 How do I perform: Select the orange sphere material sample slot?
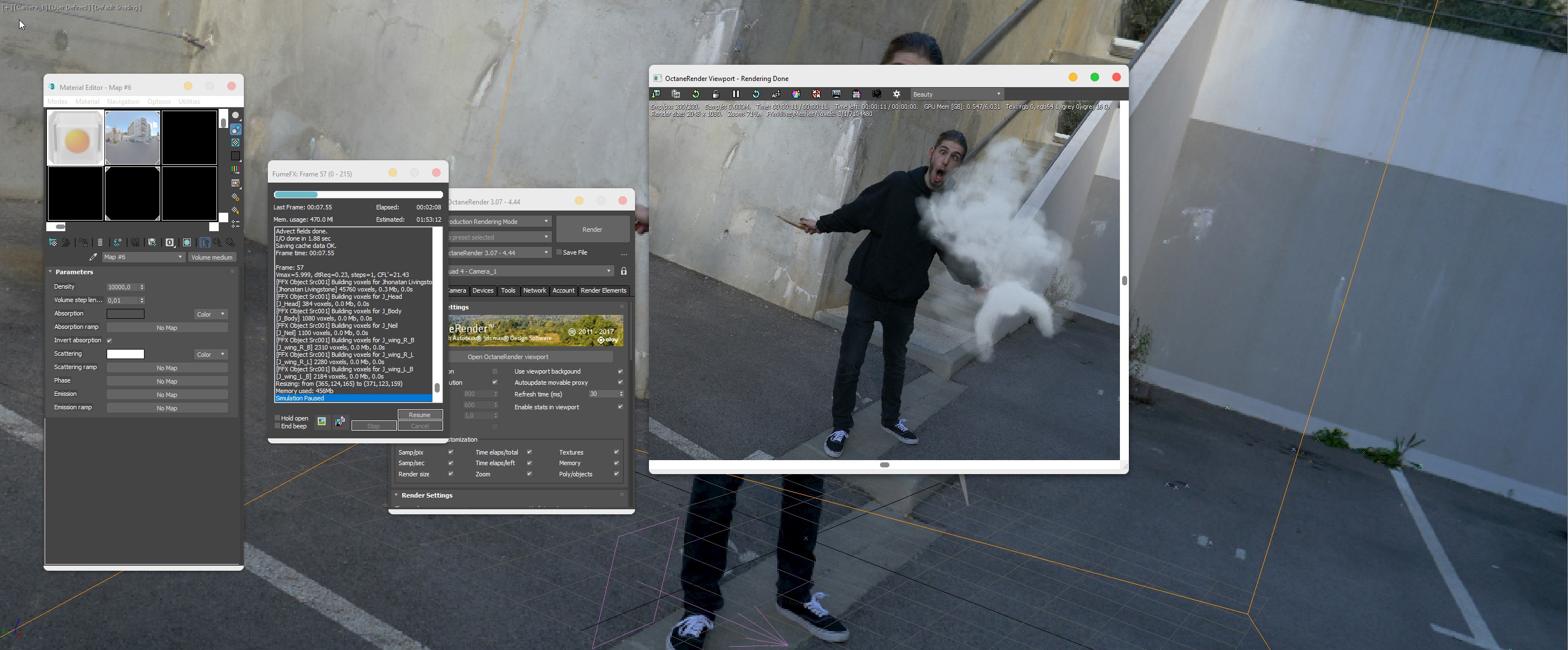coord(76,138)
